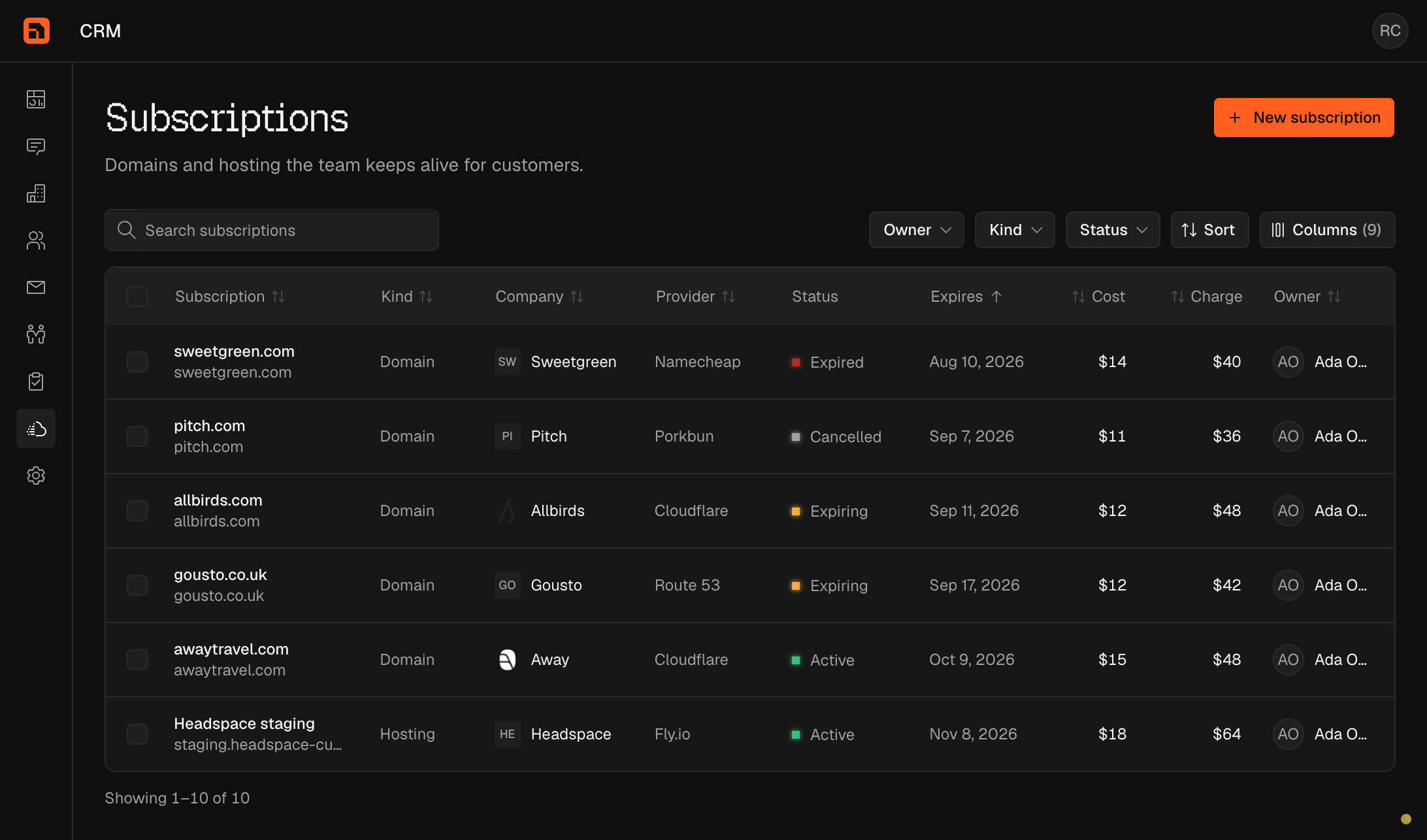1427x840 pixels.
Task: Click the green Active status on awaytravel.com
Action: pos(823,660)
